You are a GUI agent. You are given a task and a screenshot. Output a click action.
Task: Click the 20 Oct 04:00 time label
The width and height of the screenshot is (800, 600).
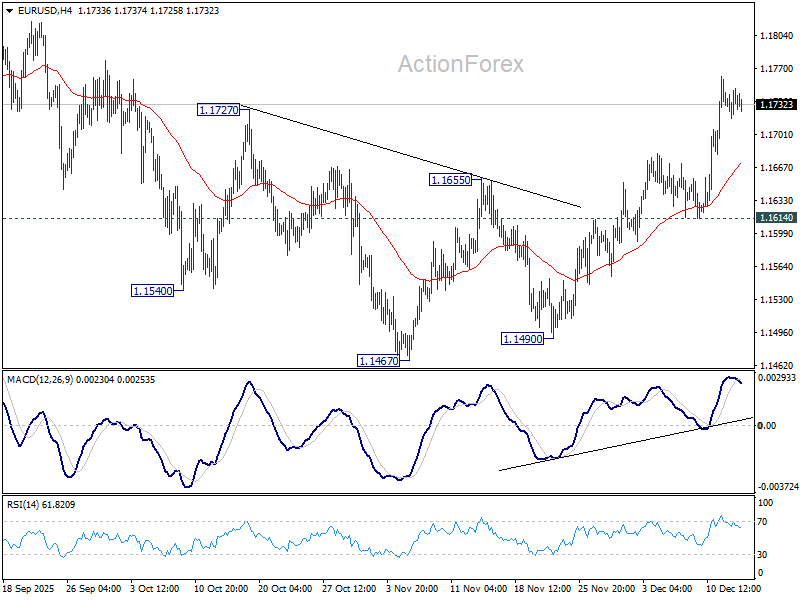285,588
